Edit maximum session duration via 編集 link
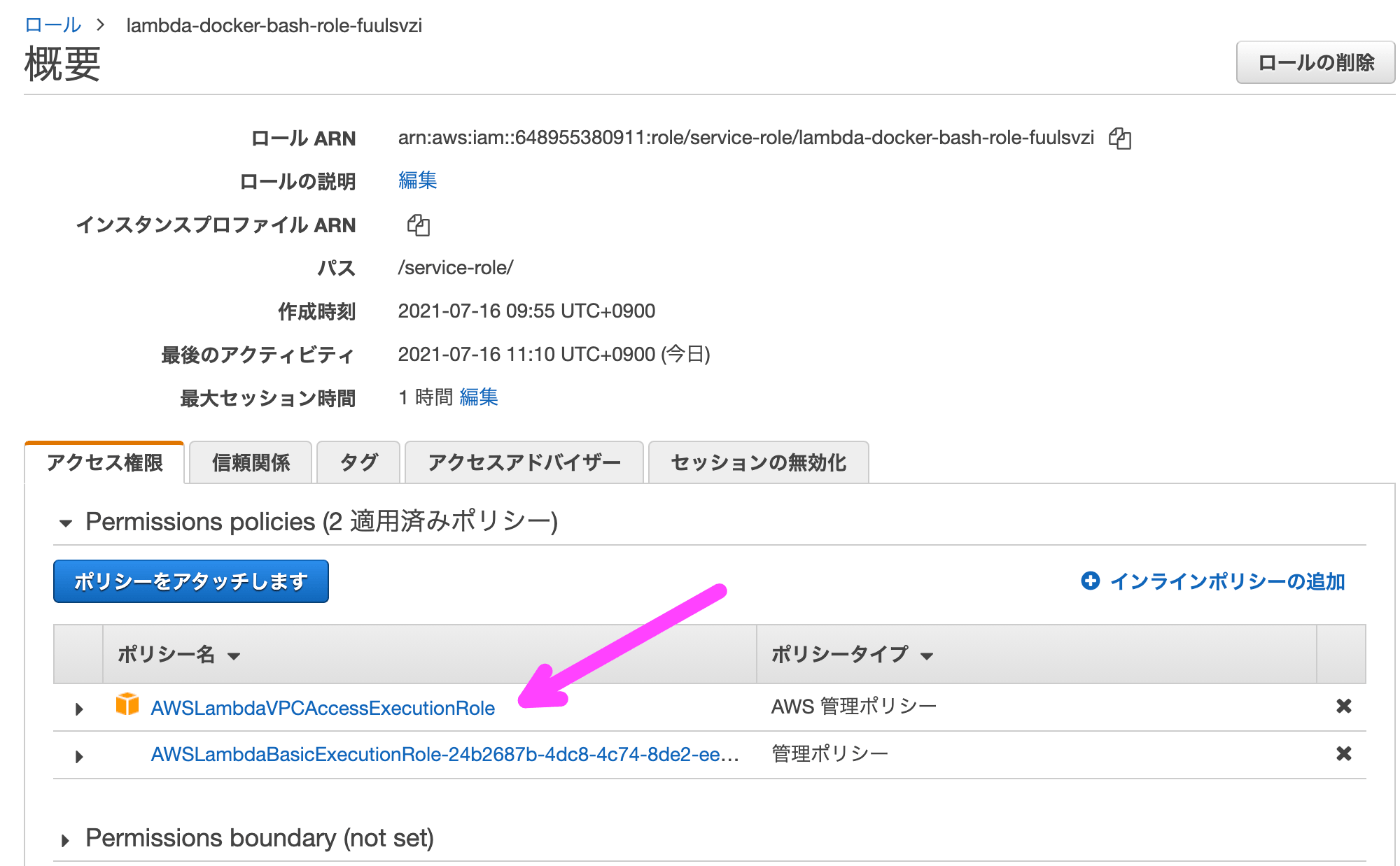Screen dimensions: 1400x866 tap(478, 397)
